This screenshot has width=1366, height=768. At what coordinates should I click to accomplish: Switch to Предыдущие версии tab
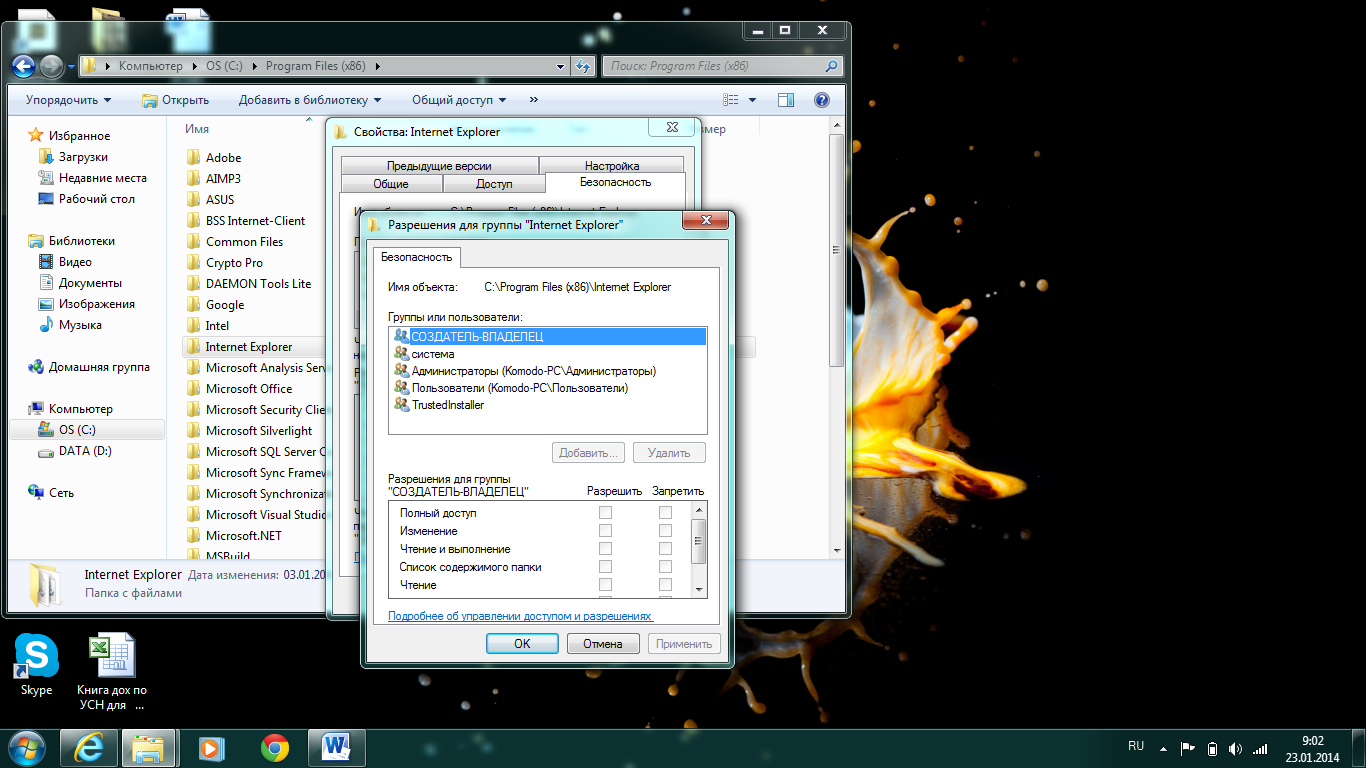(x=439, y=166)
